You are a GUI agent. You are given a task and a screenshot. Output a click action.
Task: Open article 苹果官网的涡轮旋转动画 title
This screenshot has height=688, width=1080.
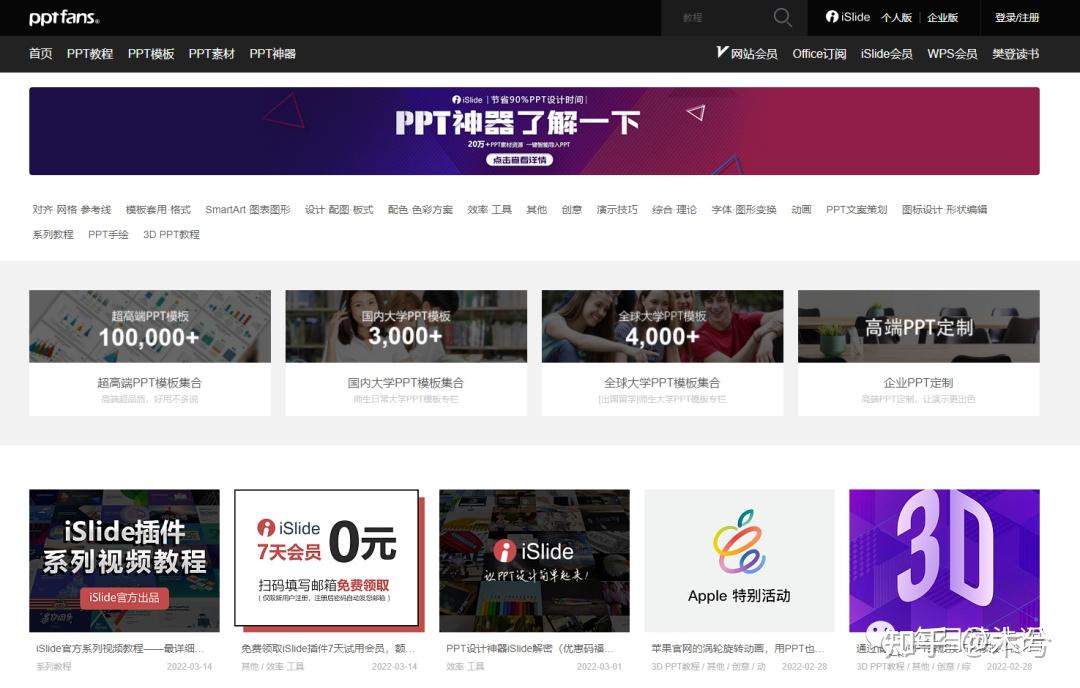(738, 649)
